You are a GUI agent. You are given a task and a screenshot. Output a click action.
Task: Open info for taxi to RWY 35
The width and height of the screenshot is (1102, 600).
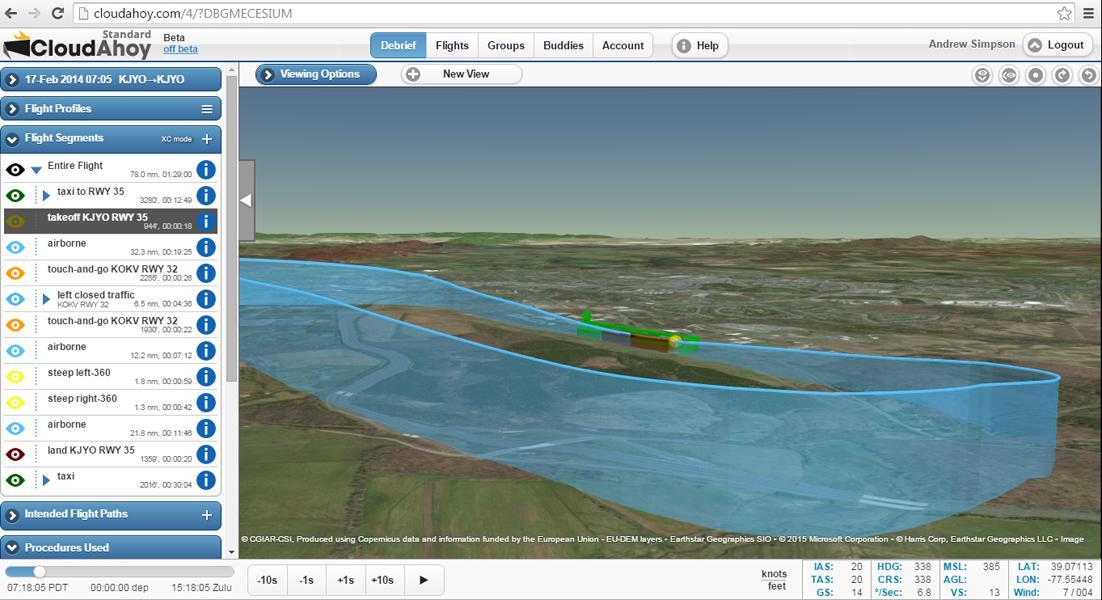click(x=206, y=195)
